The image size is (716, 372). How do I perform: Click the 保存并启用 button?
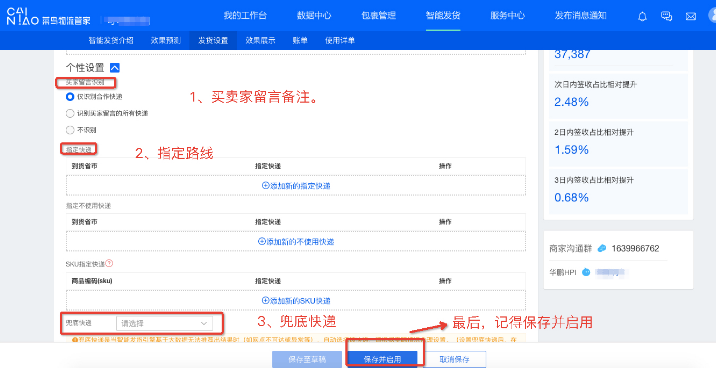(382, 360)
